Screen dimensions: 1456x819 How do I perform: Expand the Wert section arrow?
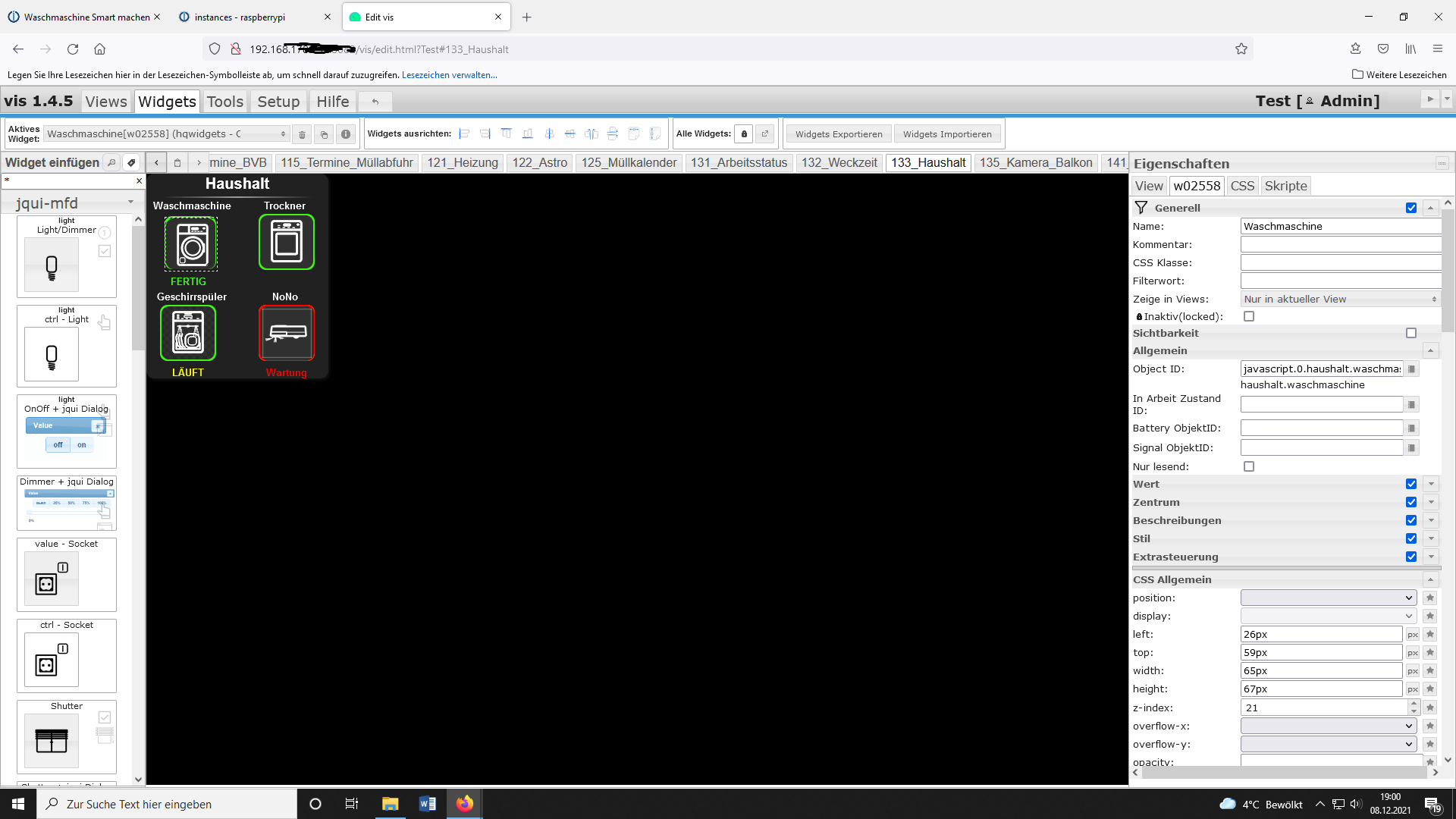click(x=1431, y=484)
